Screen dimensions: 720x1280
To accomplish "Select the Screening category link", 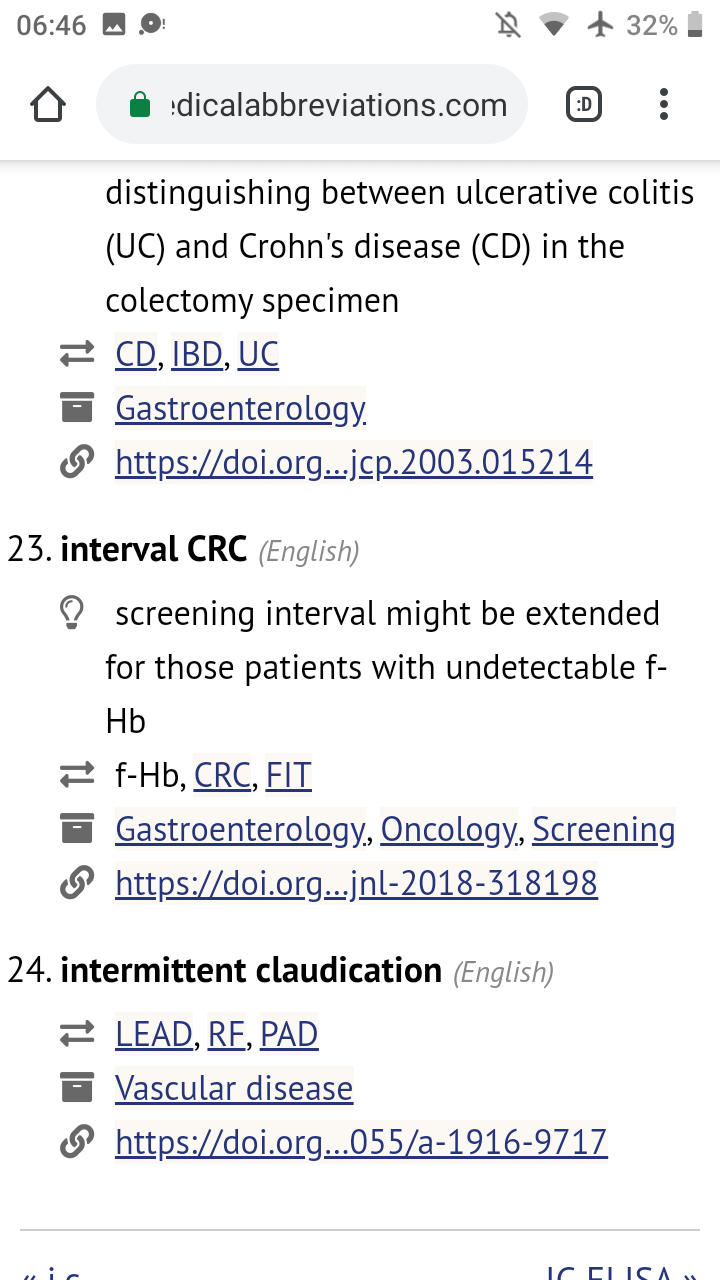I will tap(603, 829).
